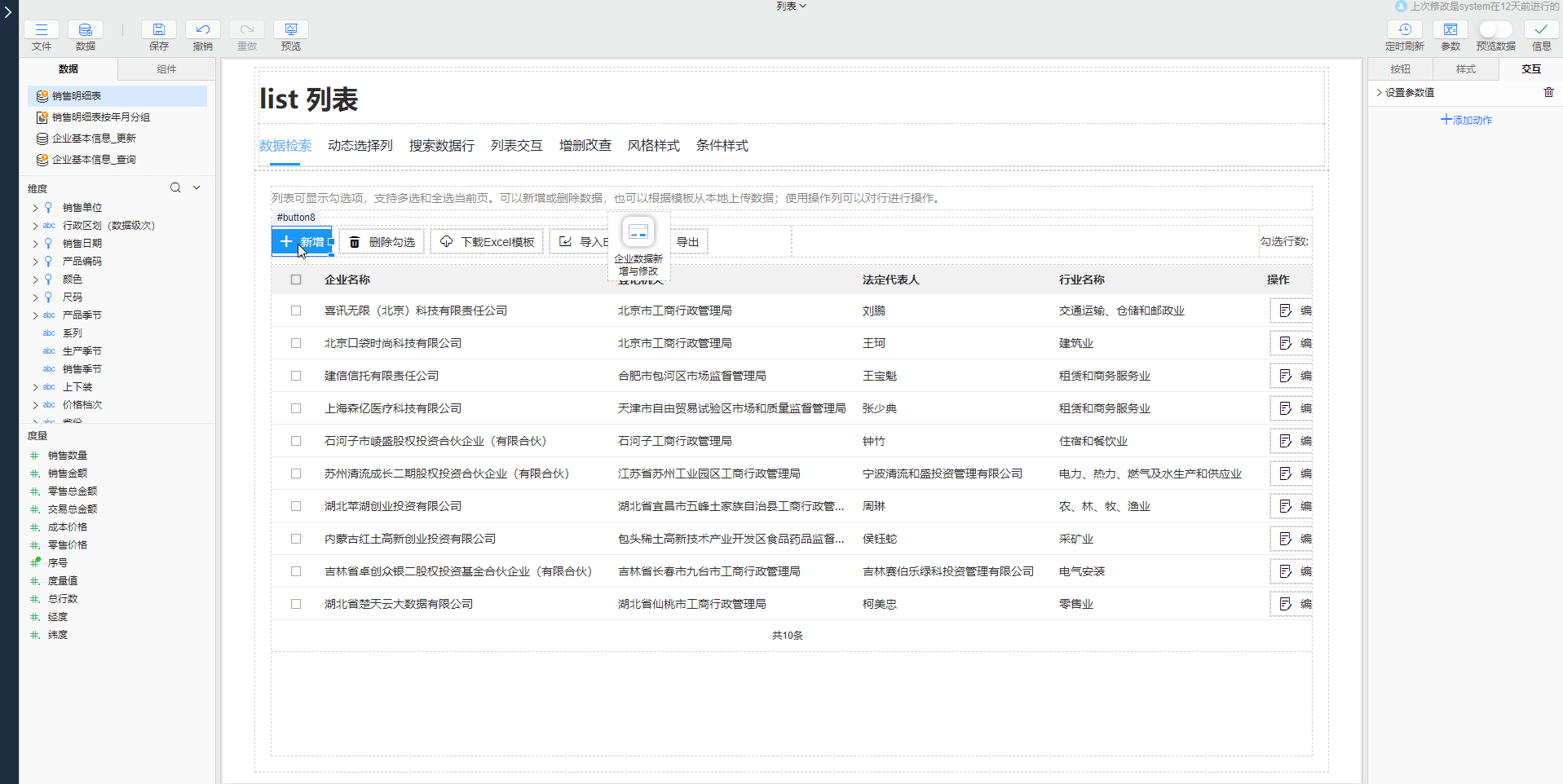This screenshot has width=1563, height=784.
Task: Click the scheduled refresh (定时刷新) icon
Action: [1404, 30]
